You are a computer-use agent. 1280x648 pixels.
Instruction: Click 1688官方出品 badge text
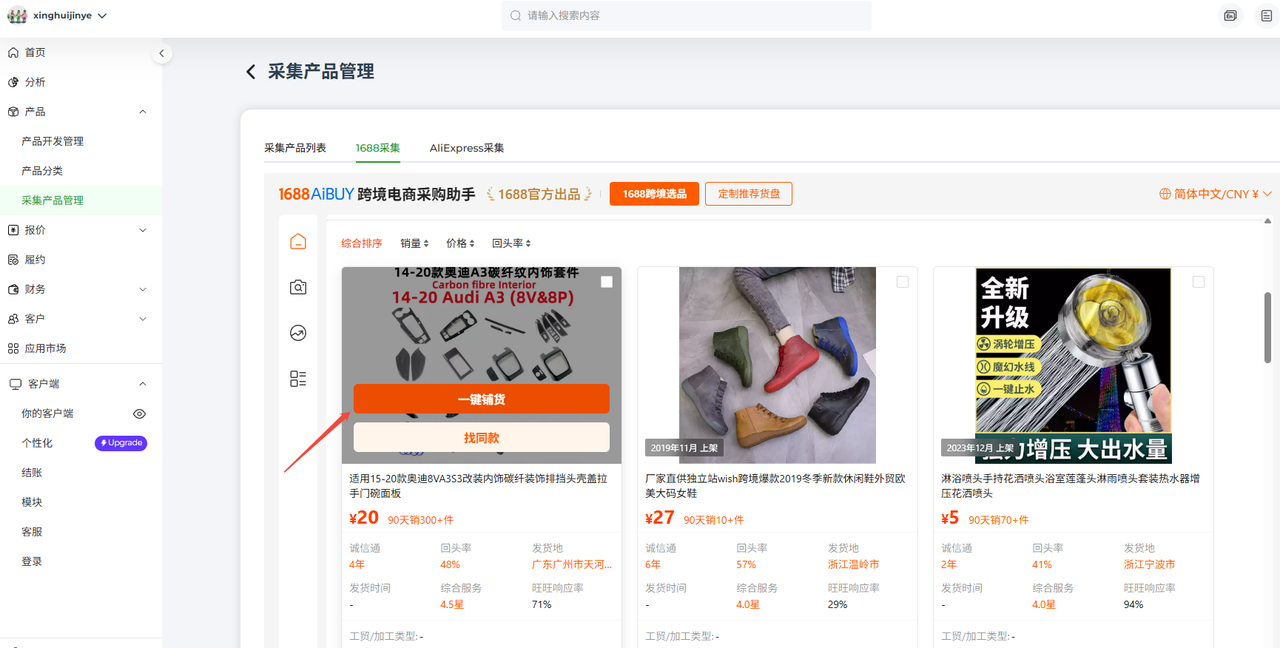click(539, 194)
